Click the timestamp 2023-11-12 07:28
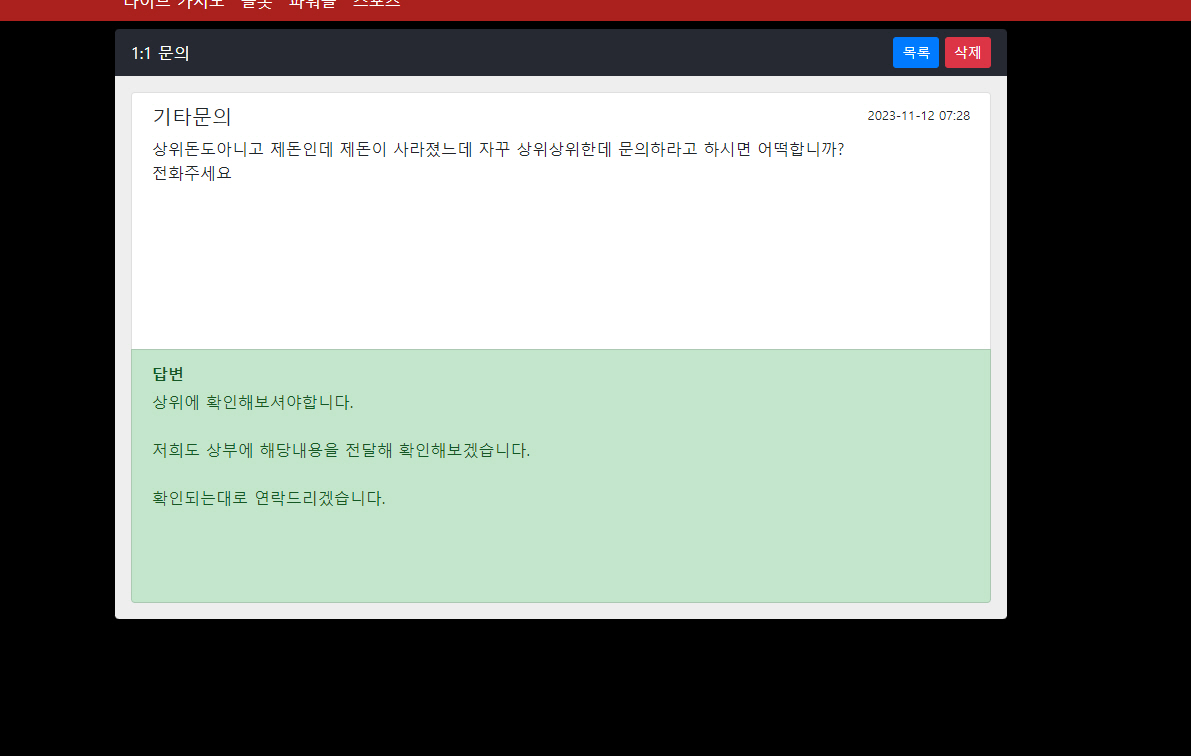The height and width of the screenshot is (756, 1191). pos(918,115)
